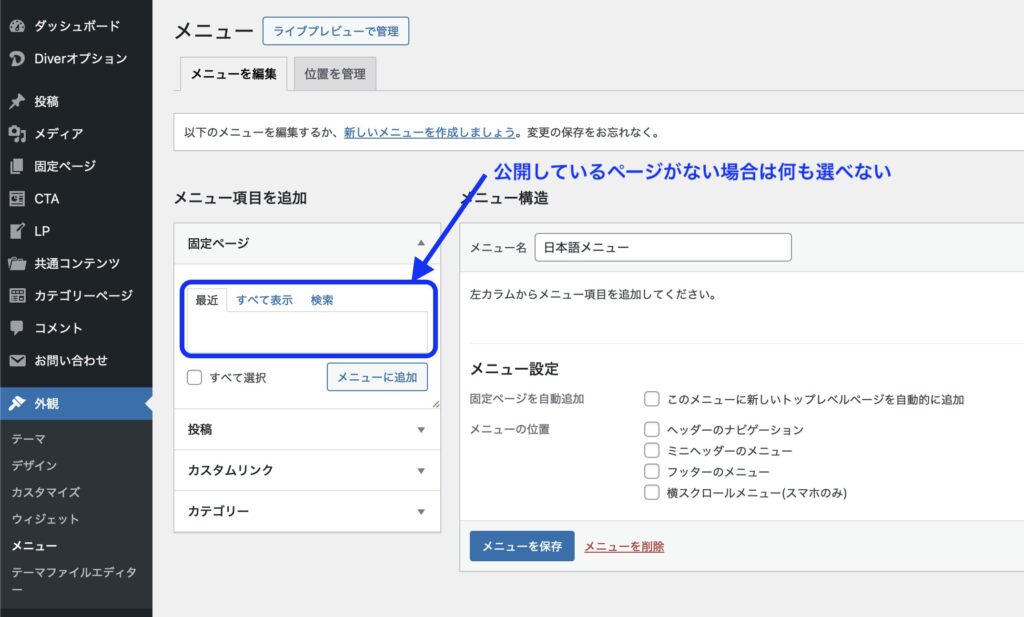Expand the 'カスタムリンク' accordion section

[420, 471]
